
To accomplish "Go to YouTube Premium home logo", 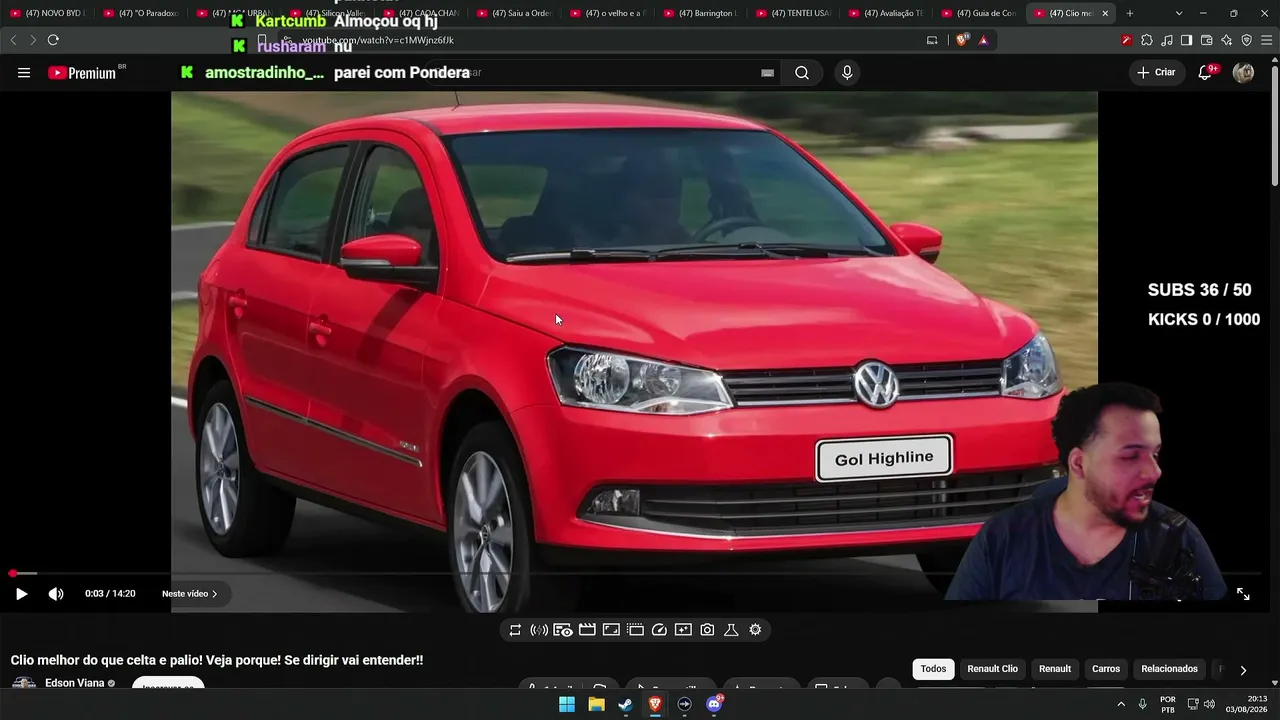I will pos(82,73).
